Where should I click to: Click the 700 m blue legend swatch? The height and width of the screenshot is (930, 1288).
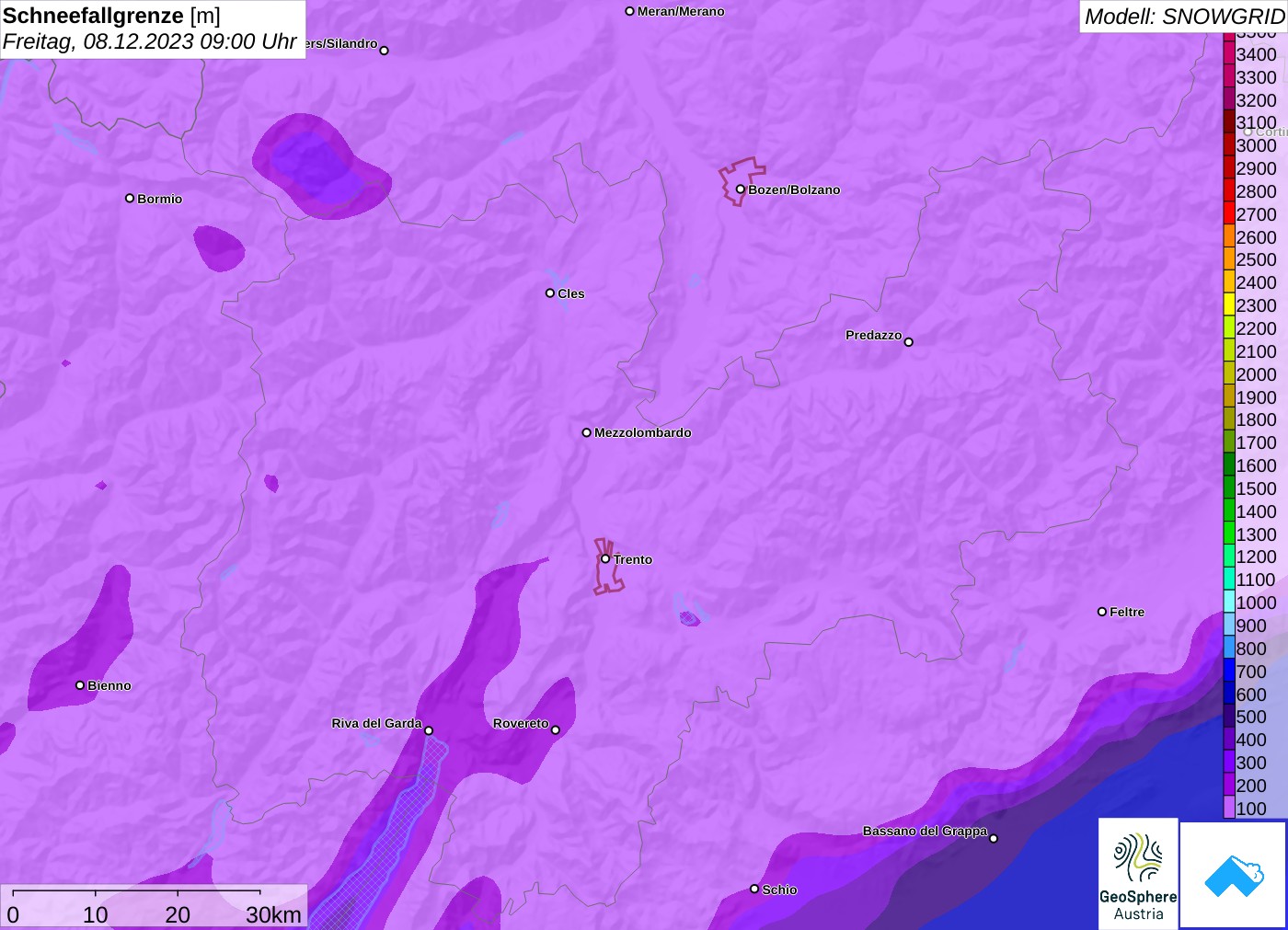(x=1229, y=672)
